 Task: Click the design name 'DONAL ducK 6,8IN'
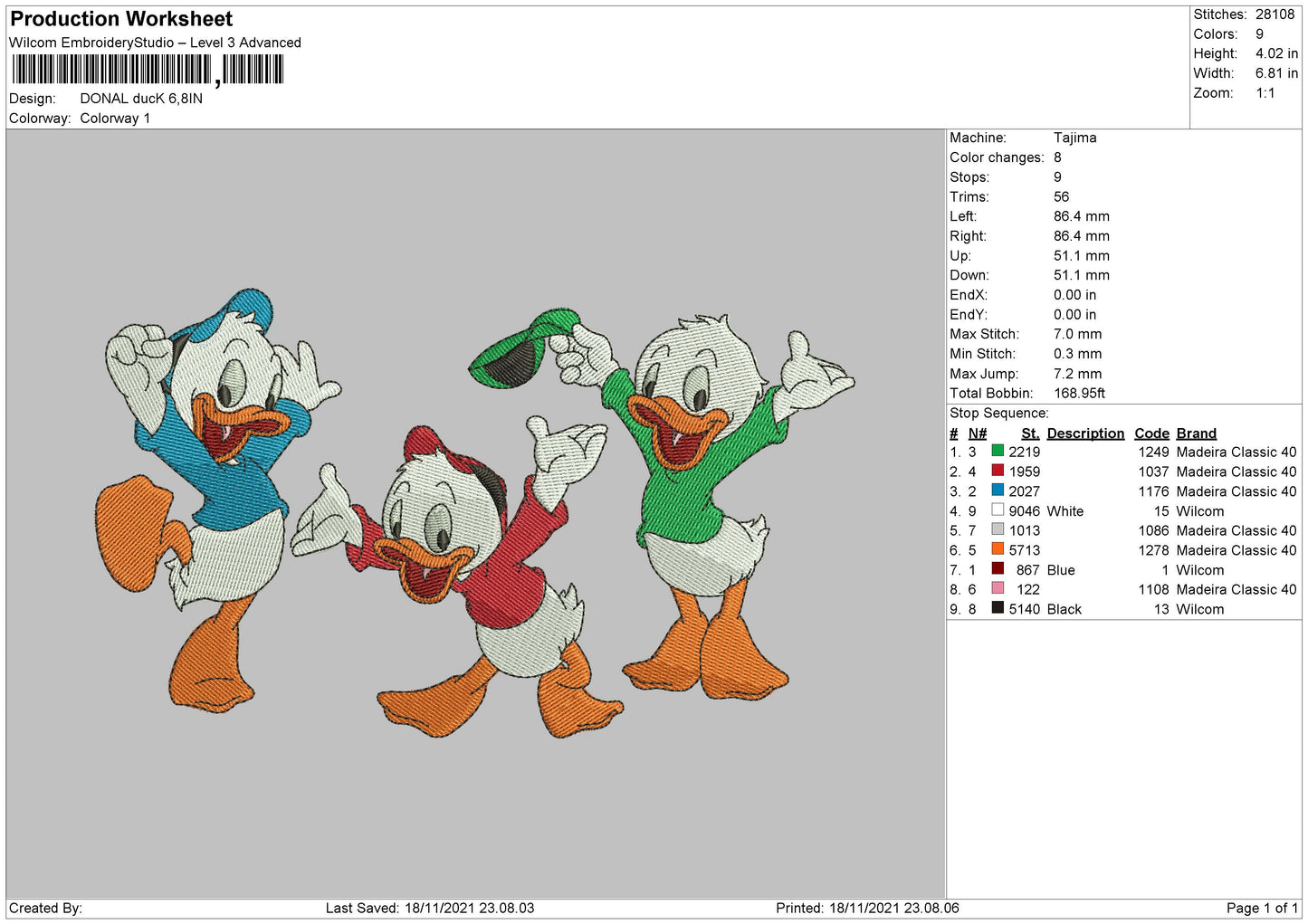pyautogui.click(x=141, y=99)
